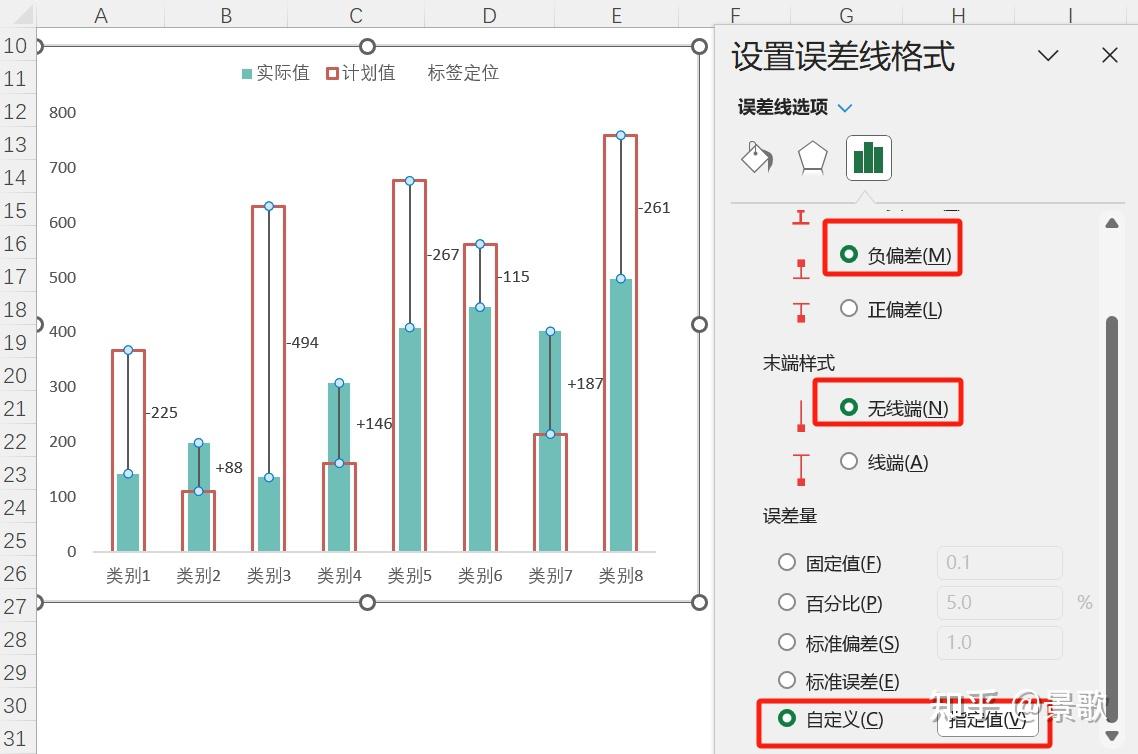Select the 标准偏差 radio button
This screenshot has height=754, width=1138.
pos(787,643)
